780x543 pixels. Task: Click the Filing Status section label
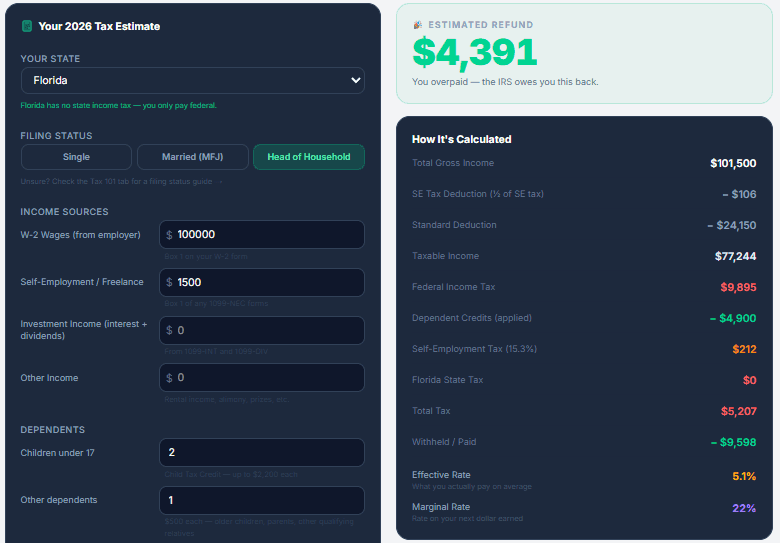pyautogui.click(x=56, y=136)
